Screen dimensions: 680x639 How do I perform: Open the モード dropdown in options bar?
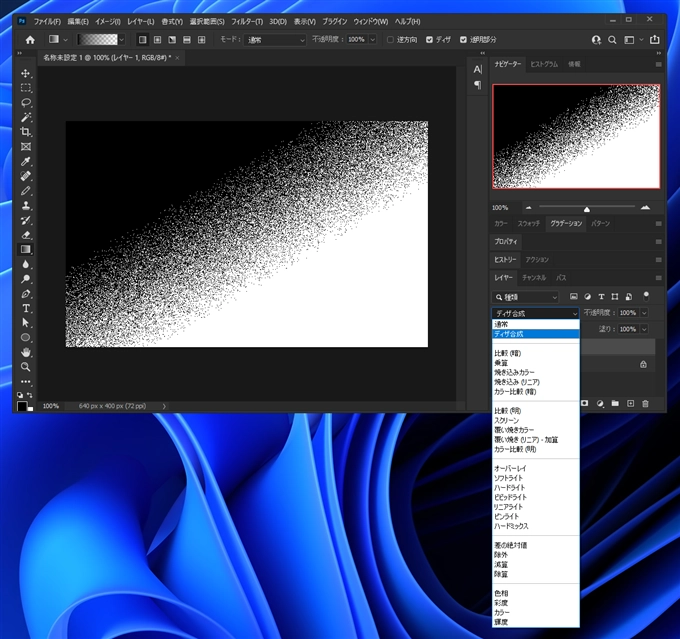[x=274, y=40]
